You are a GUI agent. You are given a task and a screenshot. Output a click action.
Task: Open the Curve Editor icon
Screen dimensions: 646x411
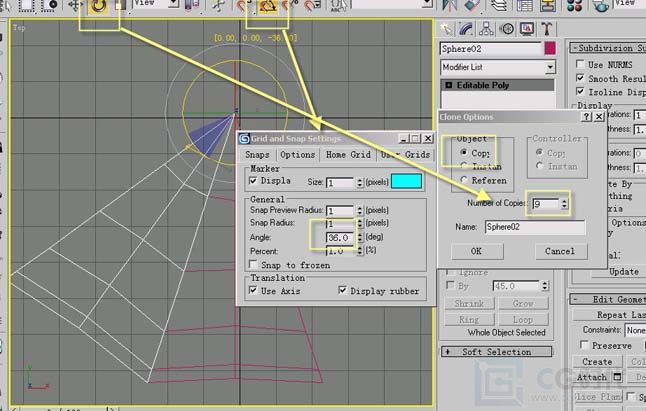coord(524,5)
